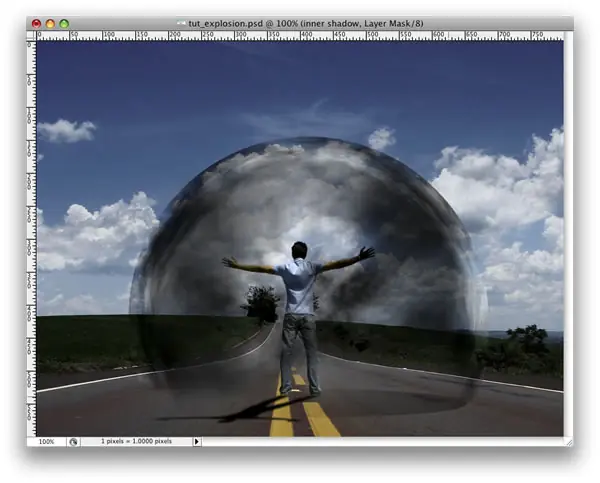Click the small cloud at upper left
The image size is (600, 483).
point(67,131)
